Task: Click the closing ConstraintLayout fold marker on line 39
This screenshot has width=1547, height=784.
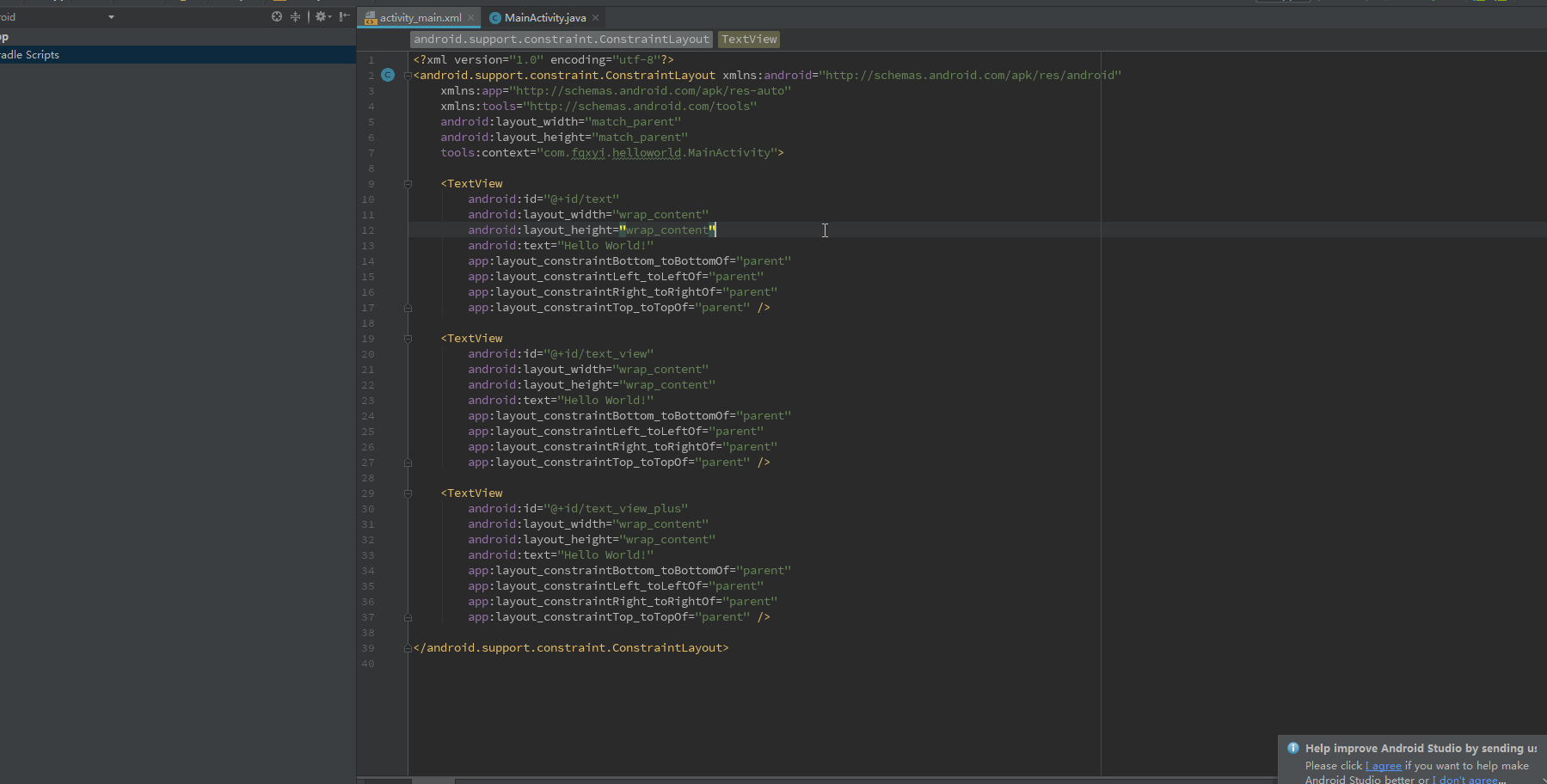Action: point(408,647)
